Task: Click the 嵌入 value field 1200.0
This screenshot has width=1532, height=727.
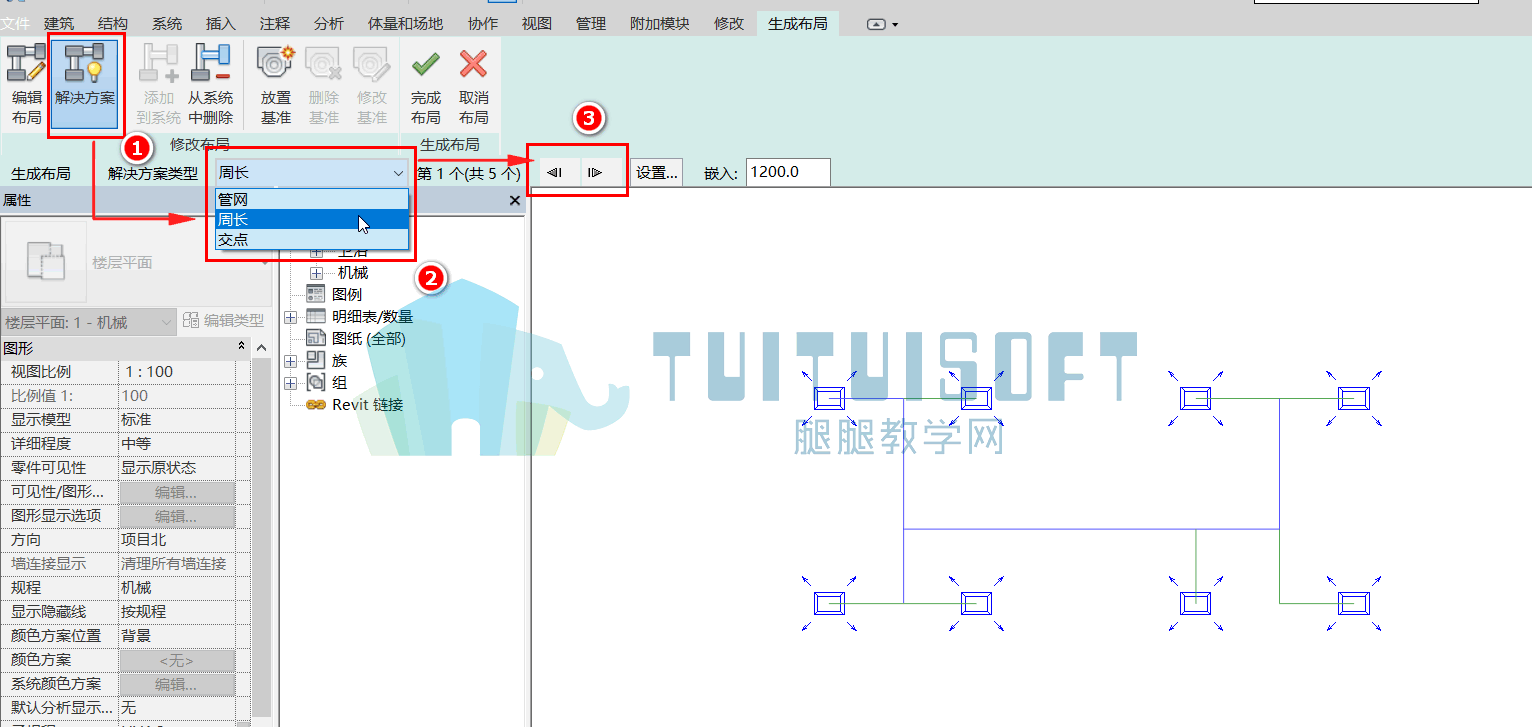Action: coord(788,172)
